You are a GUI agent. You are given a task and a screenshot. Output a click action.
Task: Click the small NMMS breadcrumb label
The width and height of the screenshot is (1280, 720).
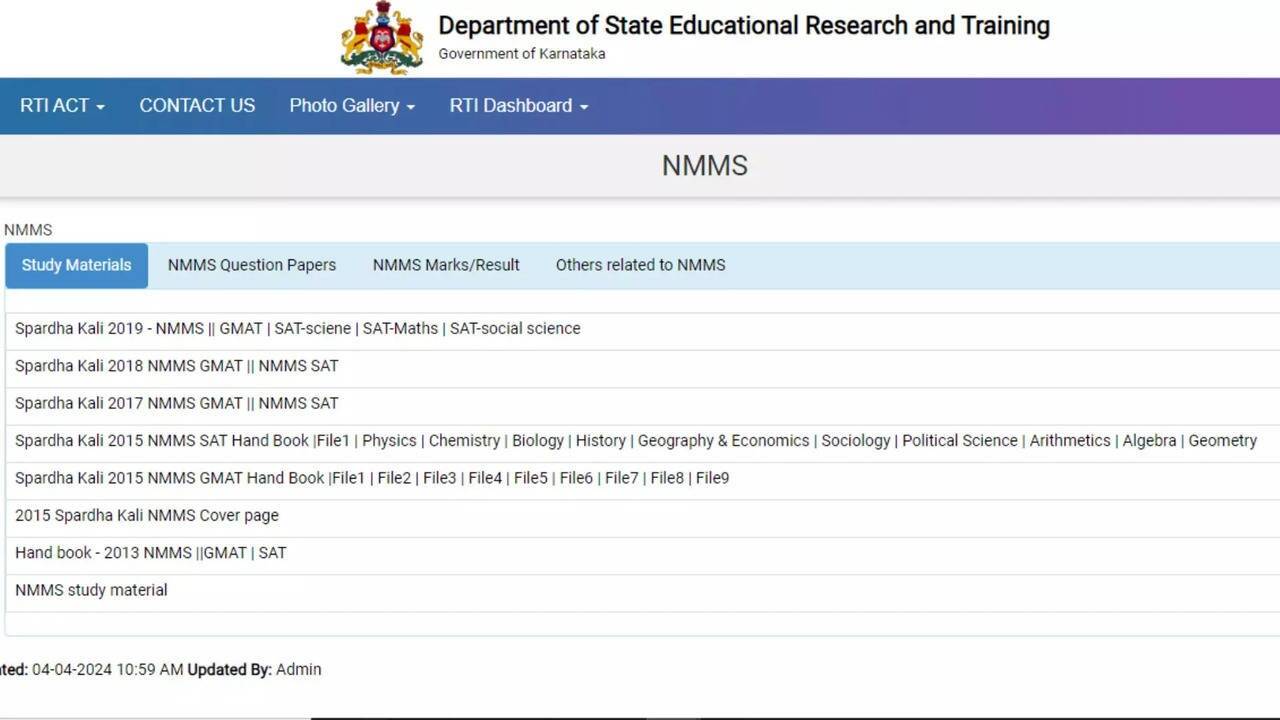[x=28, y=230]
